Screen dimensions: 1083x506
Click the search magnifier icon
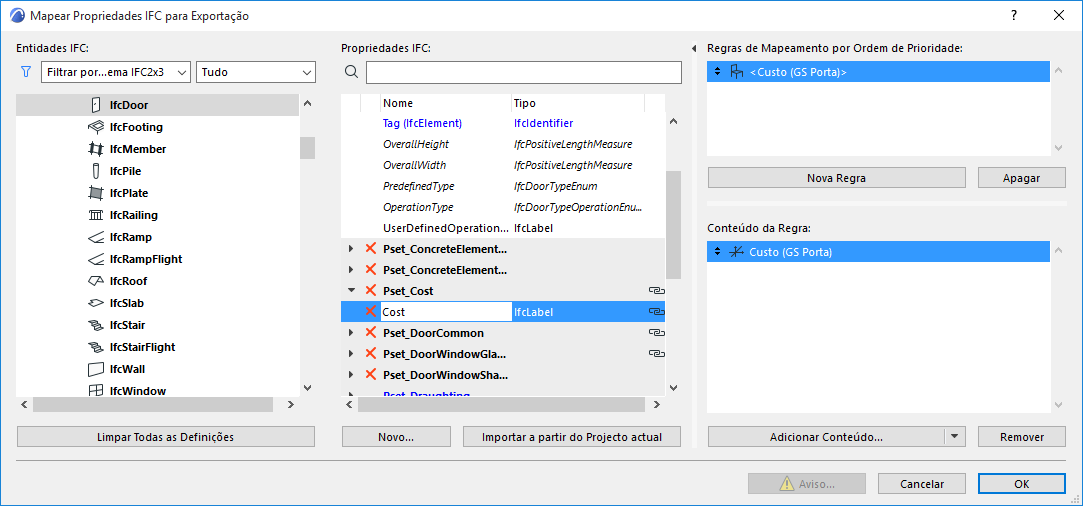click(352, 72)
